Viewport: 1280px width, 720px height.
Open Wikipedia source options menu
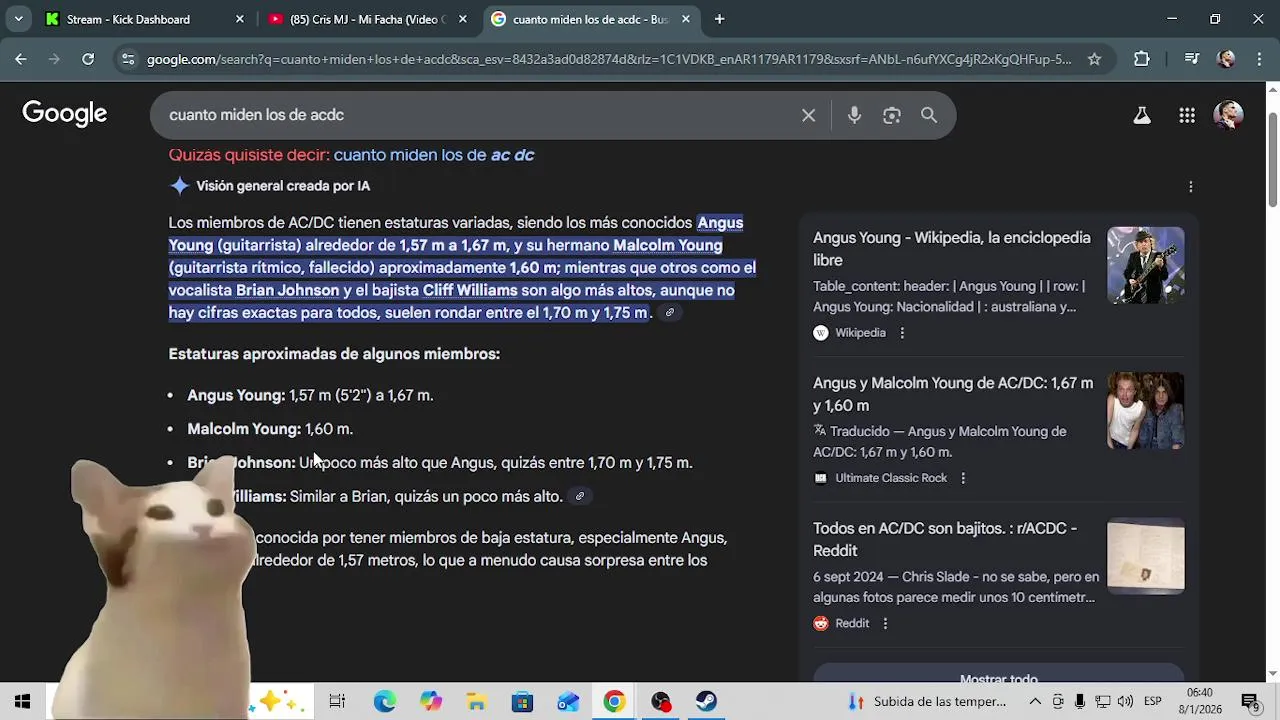point(902,333)
